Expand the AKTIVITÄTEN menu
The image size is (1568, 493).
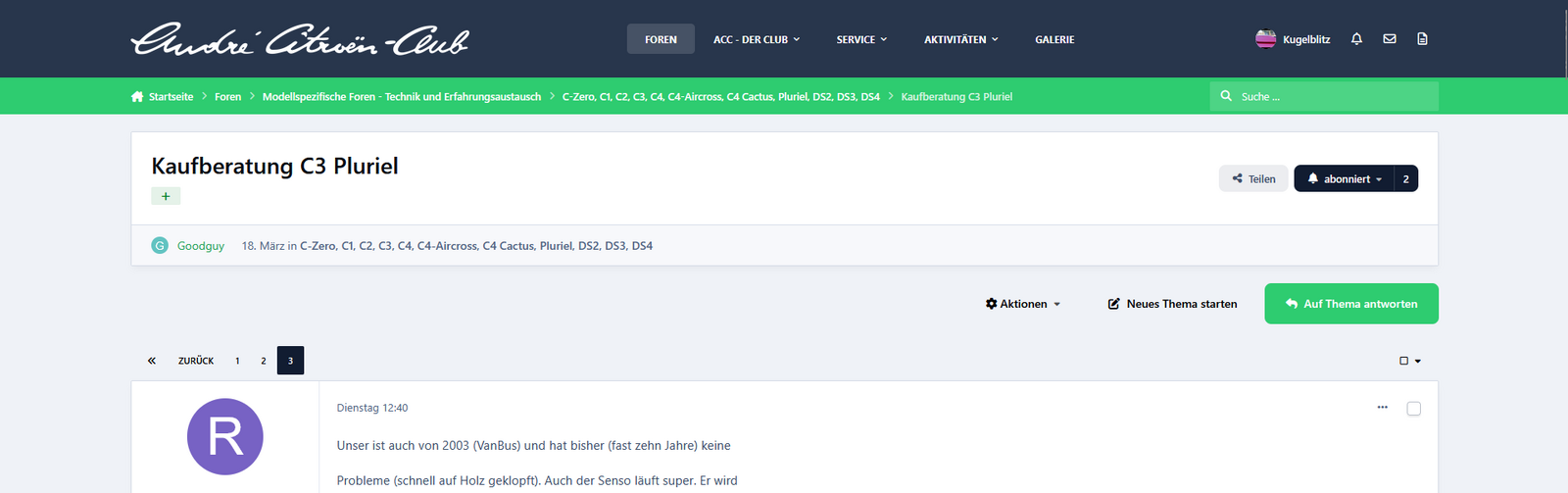point(961,39)
